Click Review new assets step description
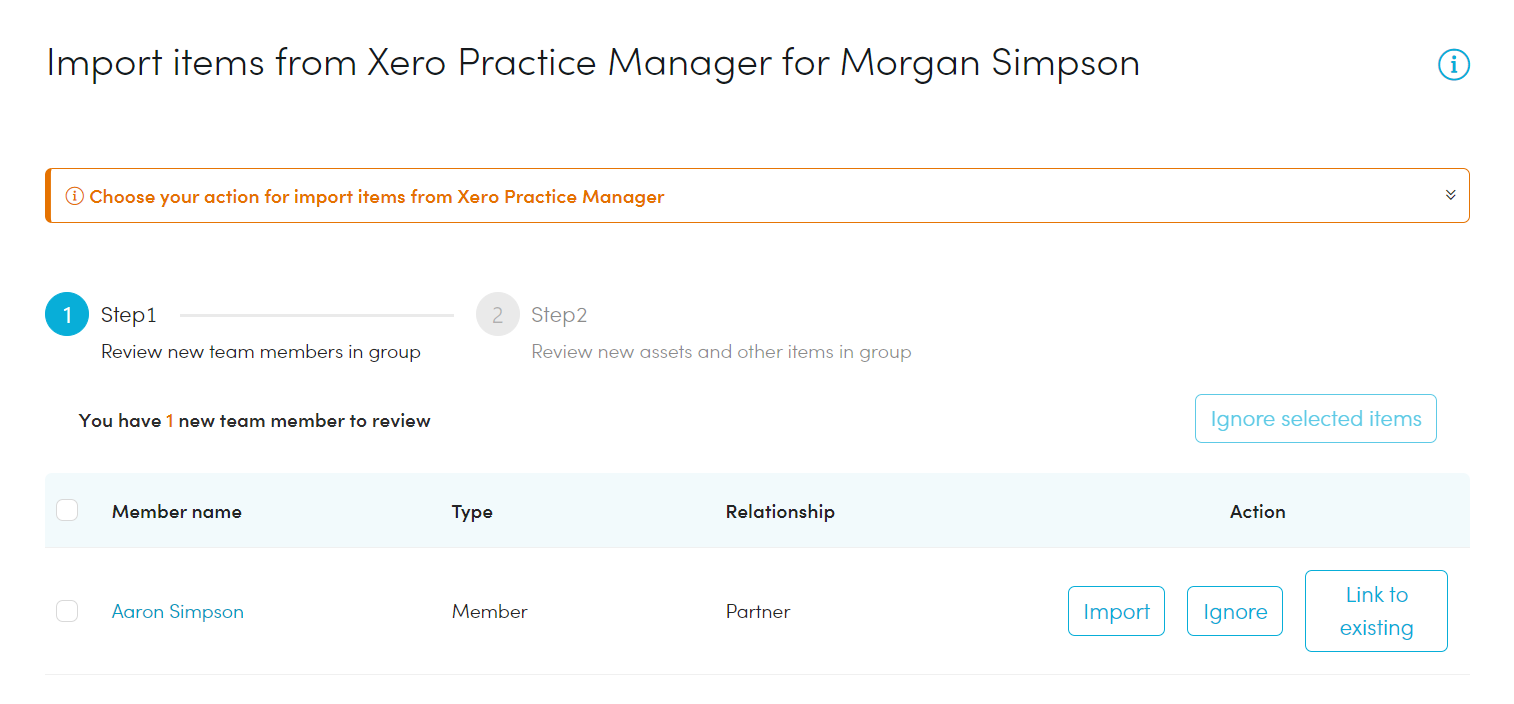The height and width of the screenshot is (704, 1514). pos(721,352)
